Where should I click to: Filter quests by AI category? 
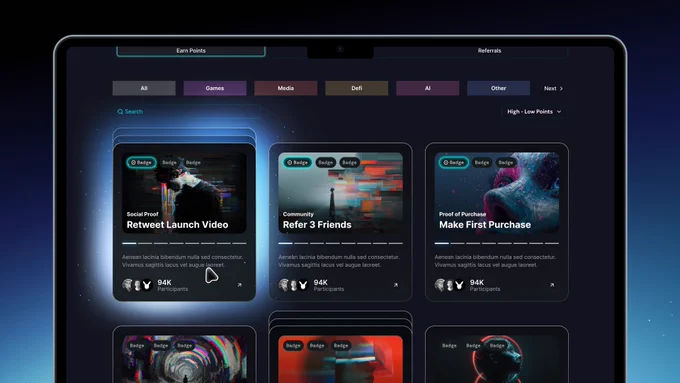(x=428, y=88)
